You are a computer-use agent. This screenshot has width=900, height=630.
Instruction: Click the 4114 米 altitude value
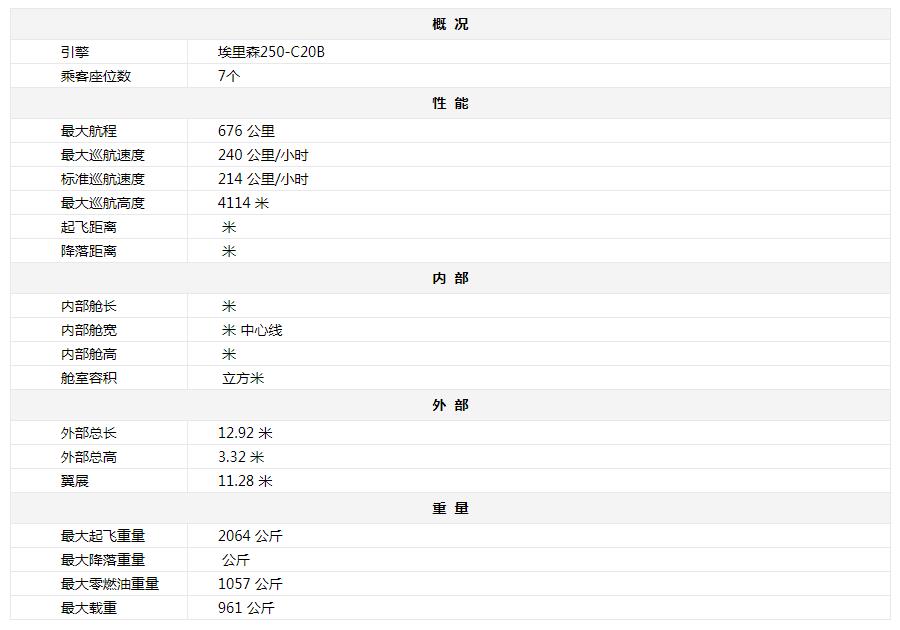(x=243, y=203)
